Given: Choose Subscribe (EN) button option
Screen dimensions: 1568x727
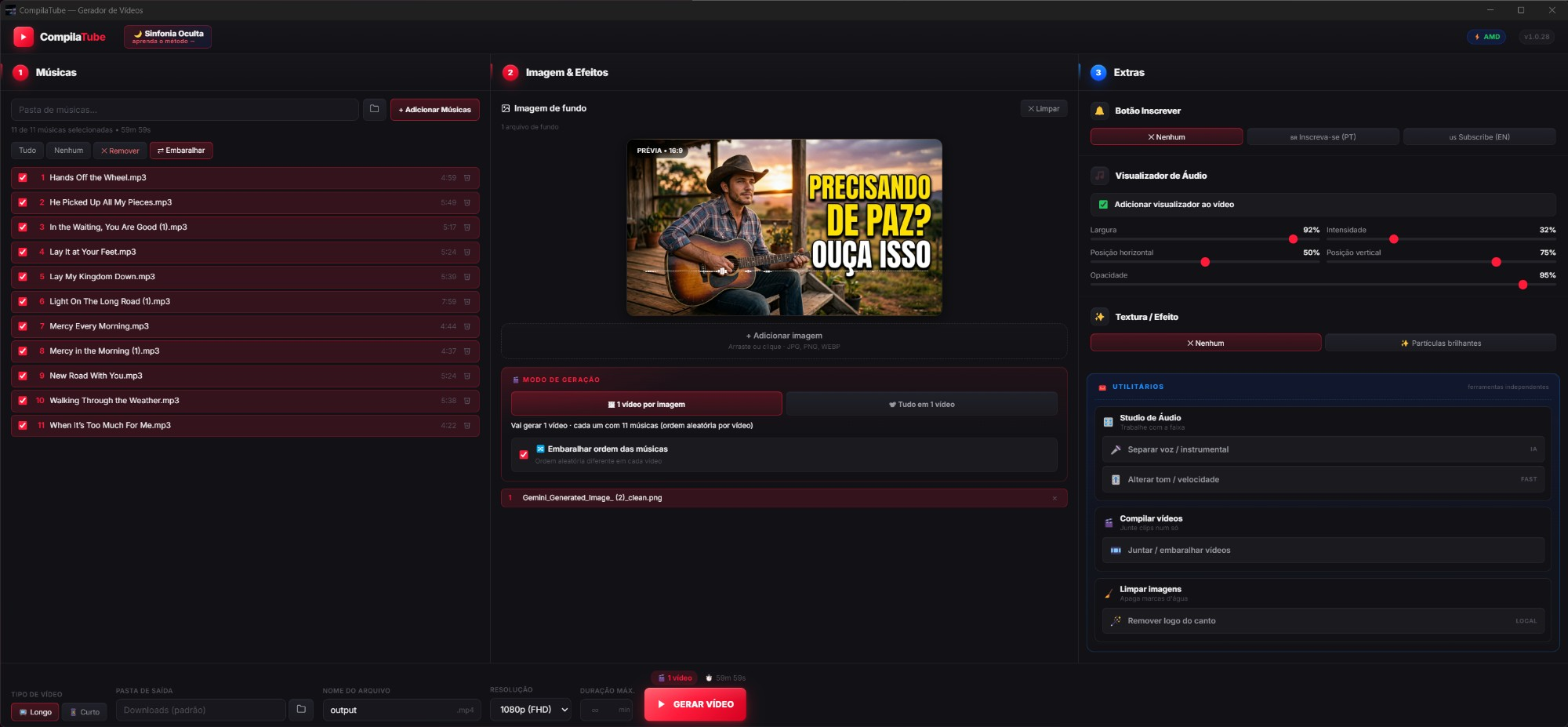Looking at the screenshot, I should 1479,137.
